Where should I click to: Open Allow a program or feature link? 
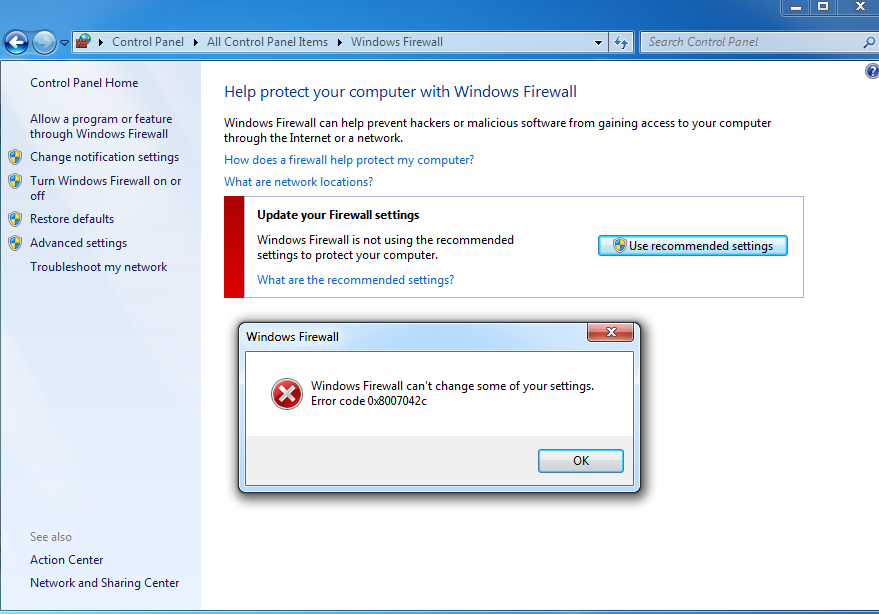pos(101,126)
